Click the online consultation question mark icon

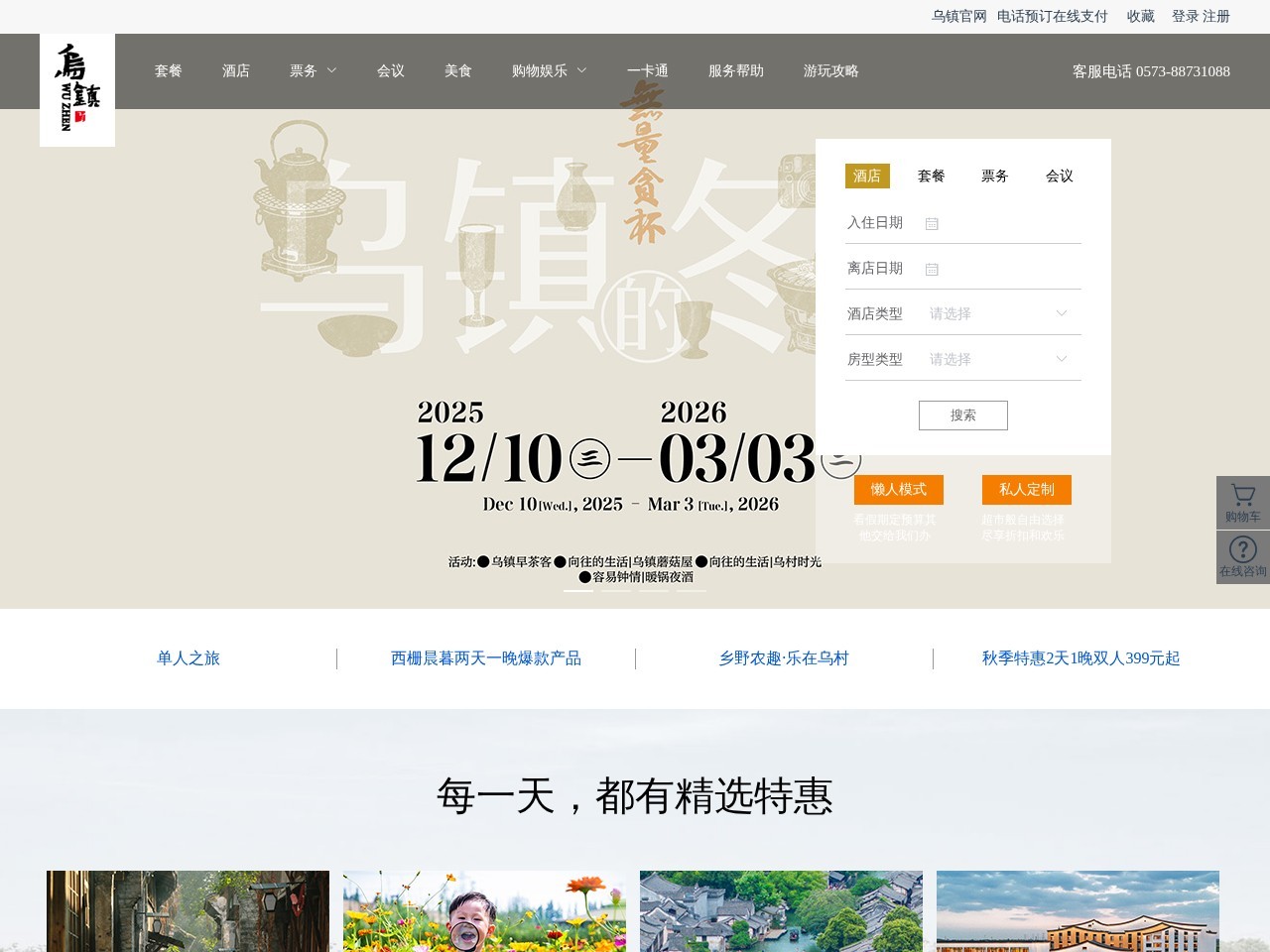[1242, 549]
